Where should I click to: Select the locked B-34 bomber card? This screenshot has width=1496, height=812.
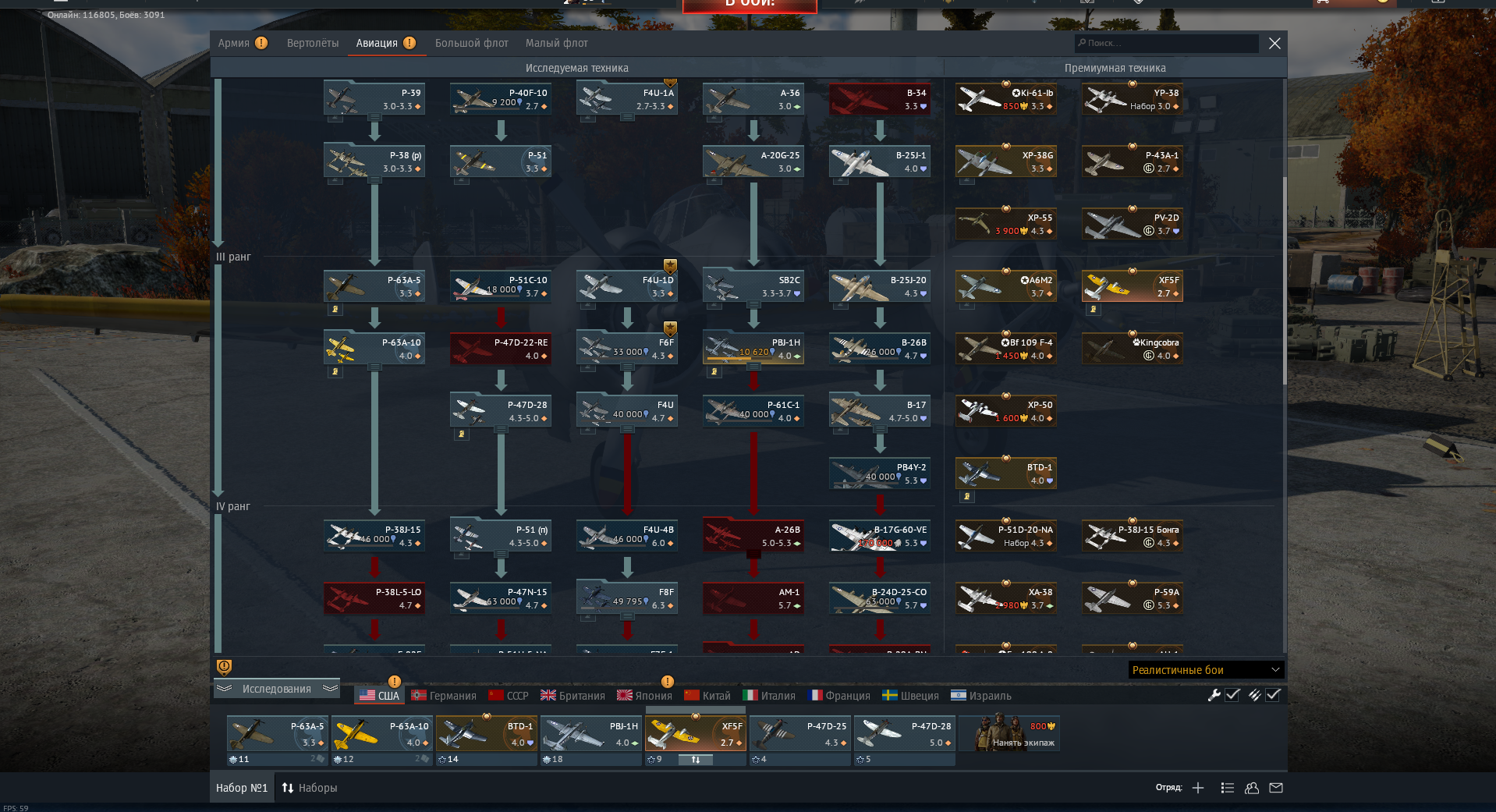pyautogui.click(x=880, y=99)
